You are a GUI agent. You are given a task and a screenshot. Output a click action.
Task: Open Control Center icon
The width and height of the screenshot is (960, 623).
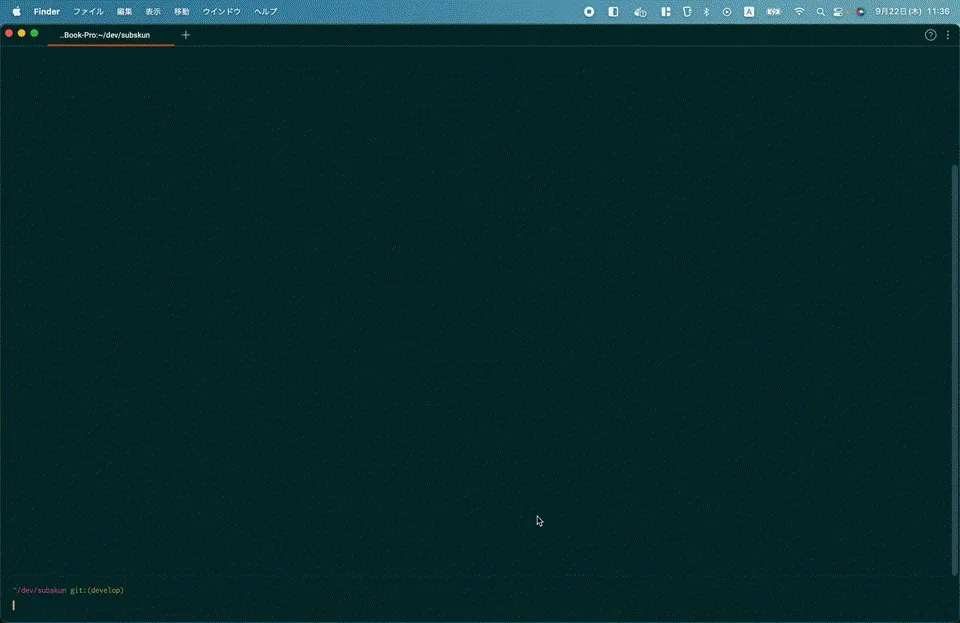click(x=839, y=11)
